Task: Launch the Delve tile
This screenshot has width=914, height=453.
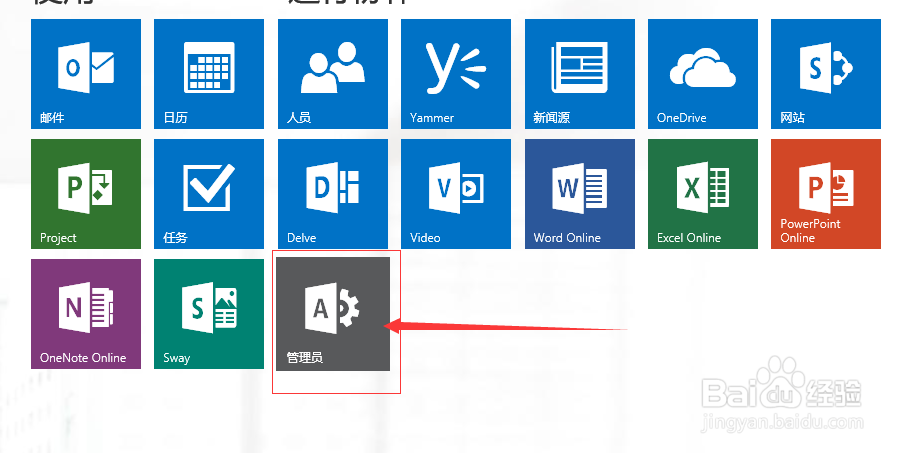Action: (333, 194)
